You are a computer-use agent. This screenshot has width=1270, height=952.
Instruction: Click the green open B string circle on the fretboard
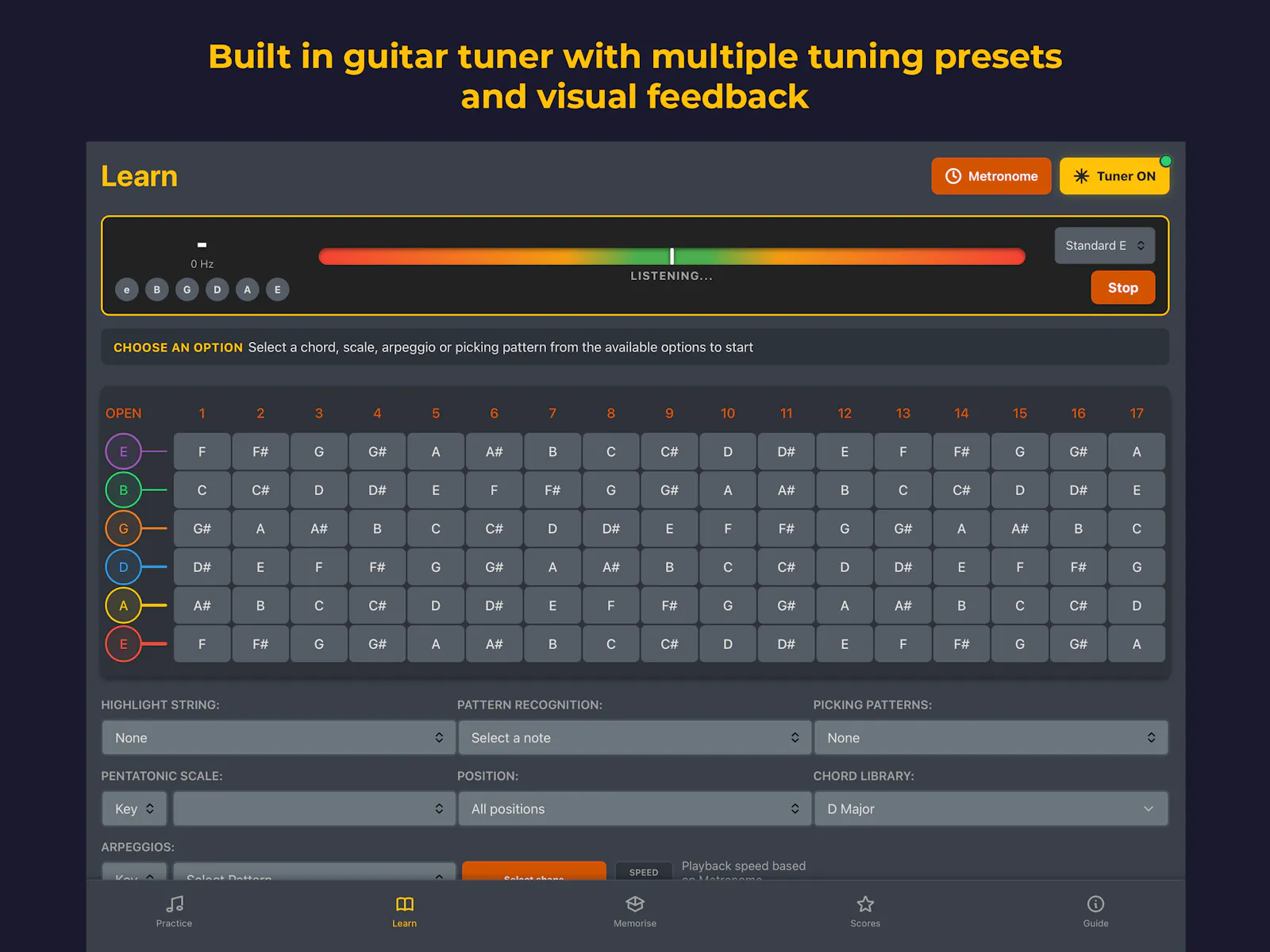[x=123, y=490]
